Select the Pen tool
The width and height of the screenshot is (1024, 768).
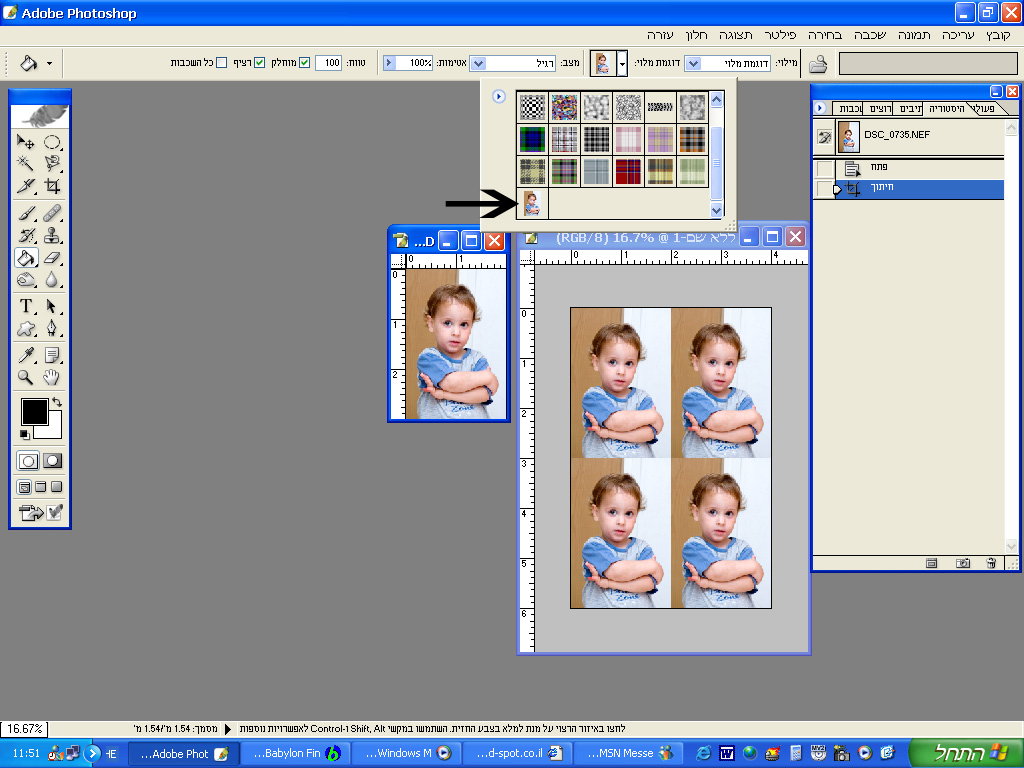tap(52, 328)
